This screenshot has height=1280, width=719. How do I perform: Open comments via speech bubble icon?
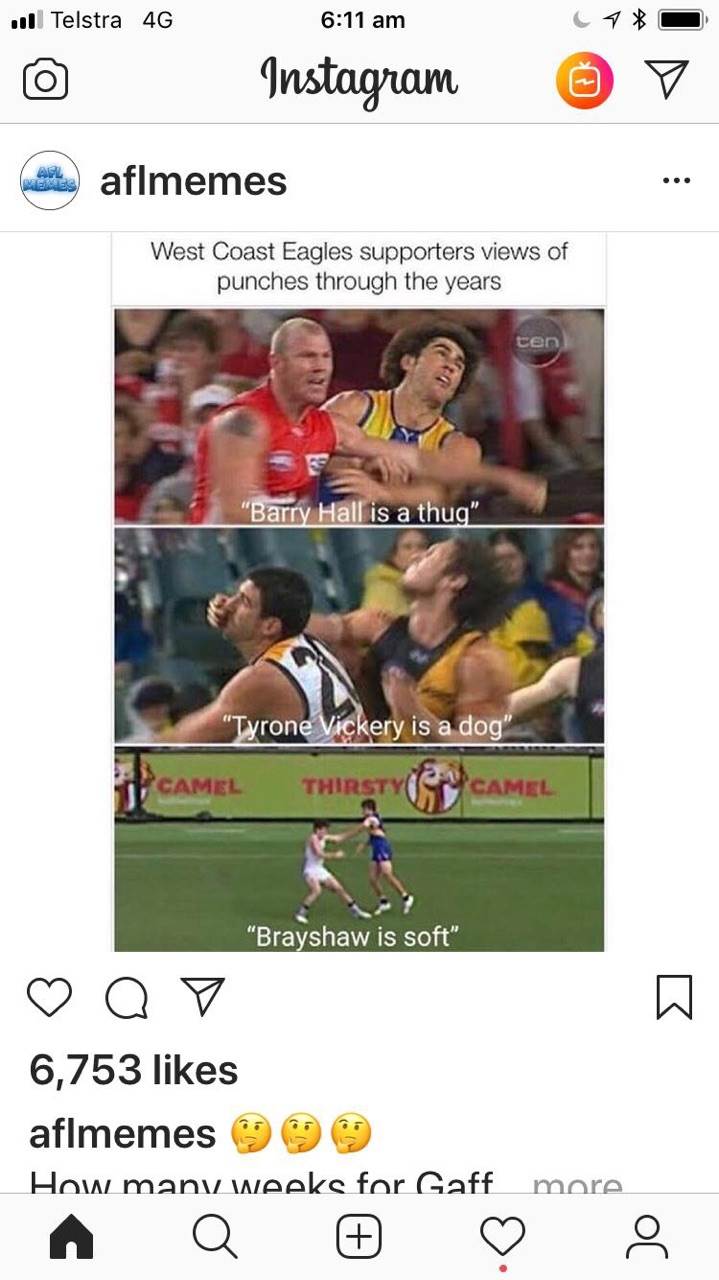126,997
